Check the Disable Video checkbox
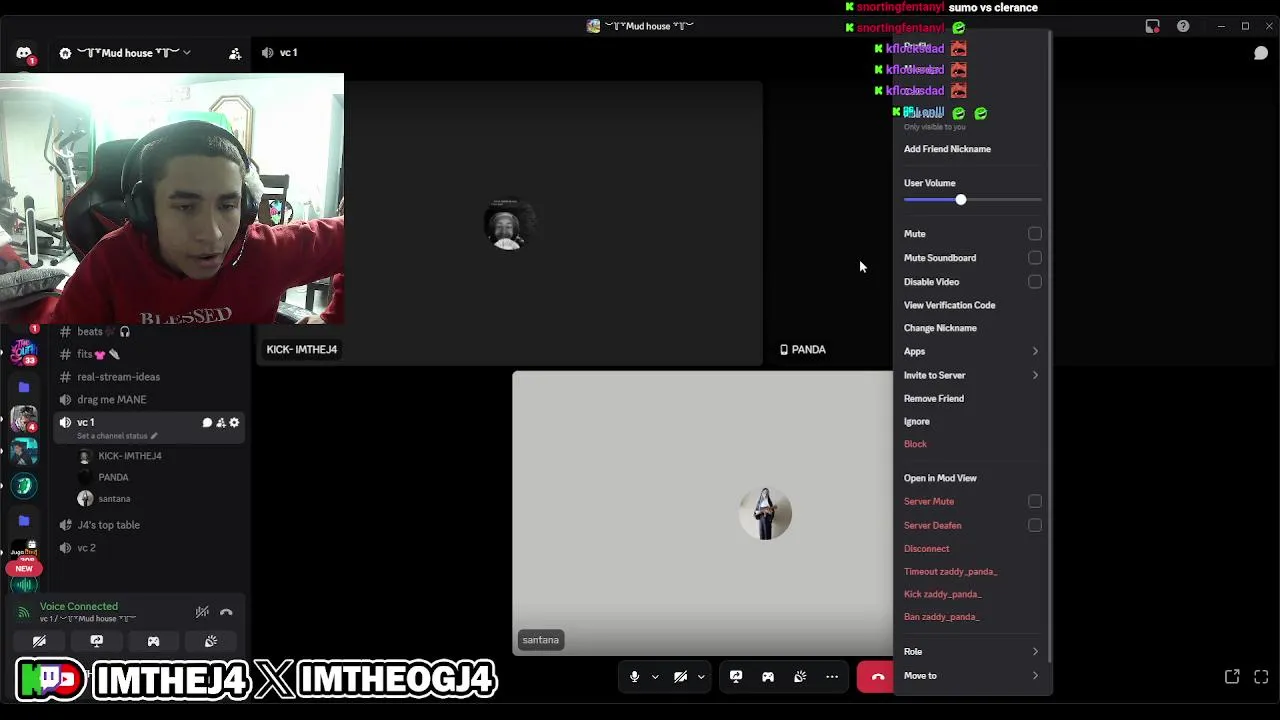This screenshot has height=720, width=1280. point(1035,282)
